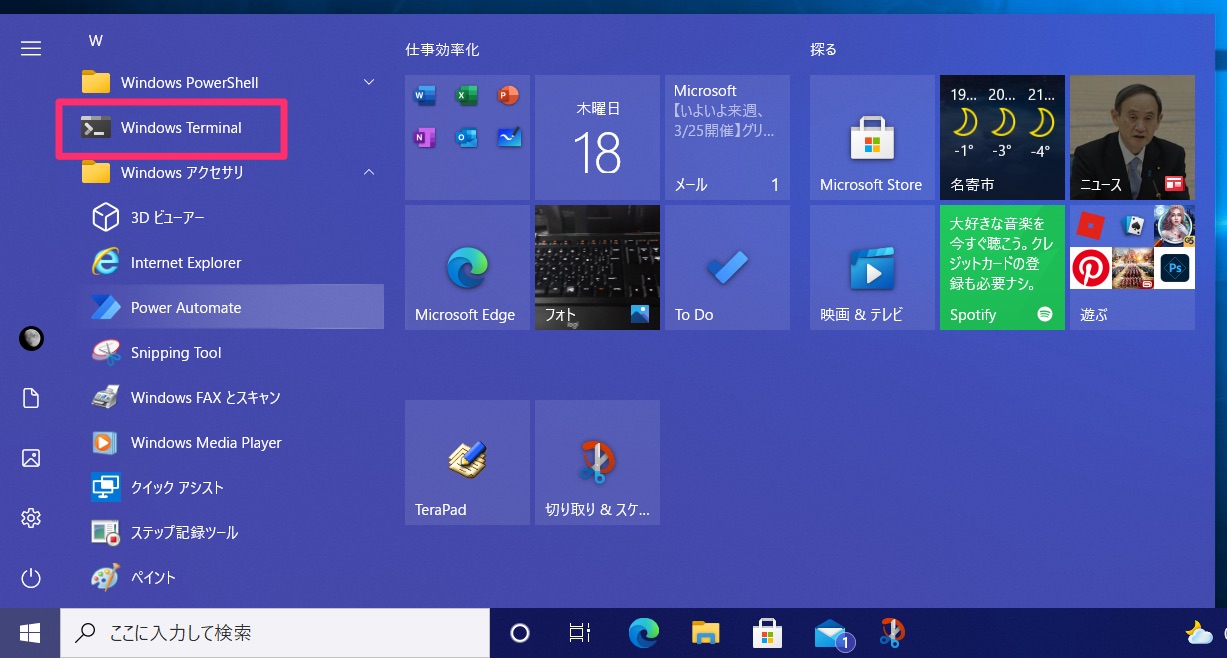Image resolution: width=1227 pixels, height=658 pixels.
Task: Open Windows FAX とスキャン
Action: tap(232, 398)
